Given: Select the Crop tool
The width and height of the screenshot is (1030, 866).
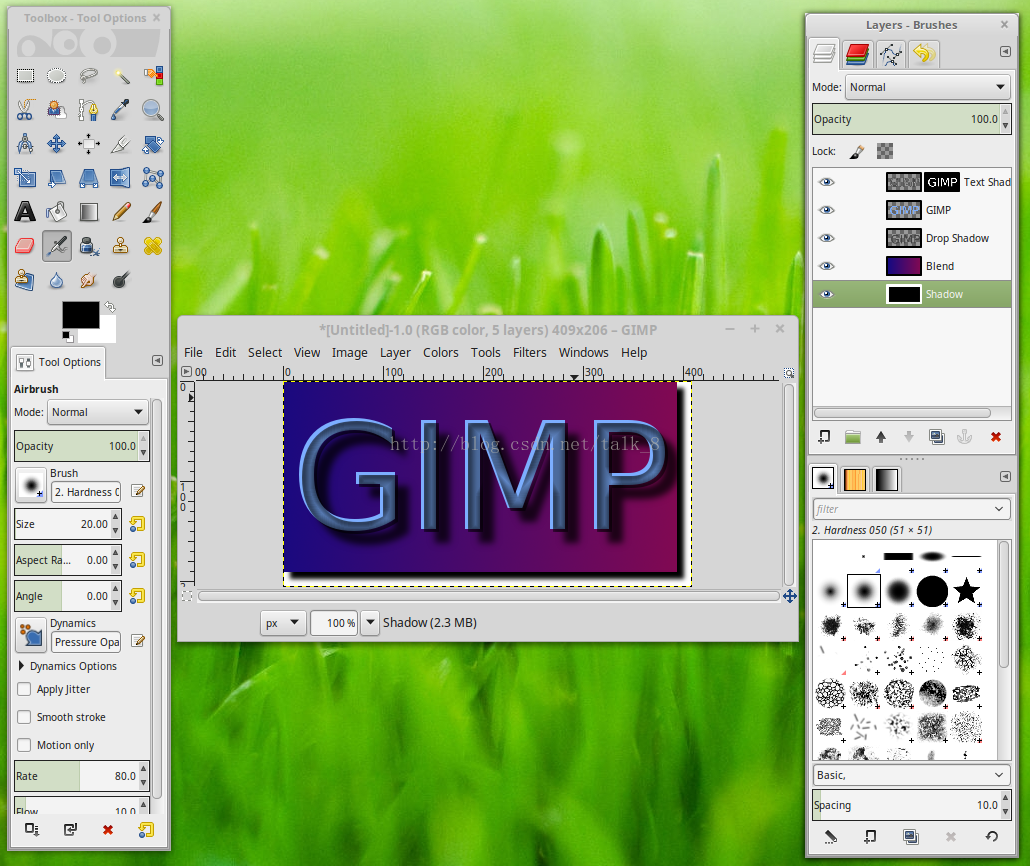Looking at the screenshot, I should 121,144.
